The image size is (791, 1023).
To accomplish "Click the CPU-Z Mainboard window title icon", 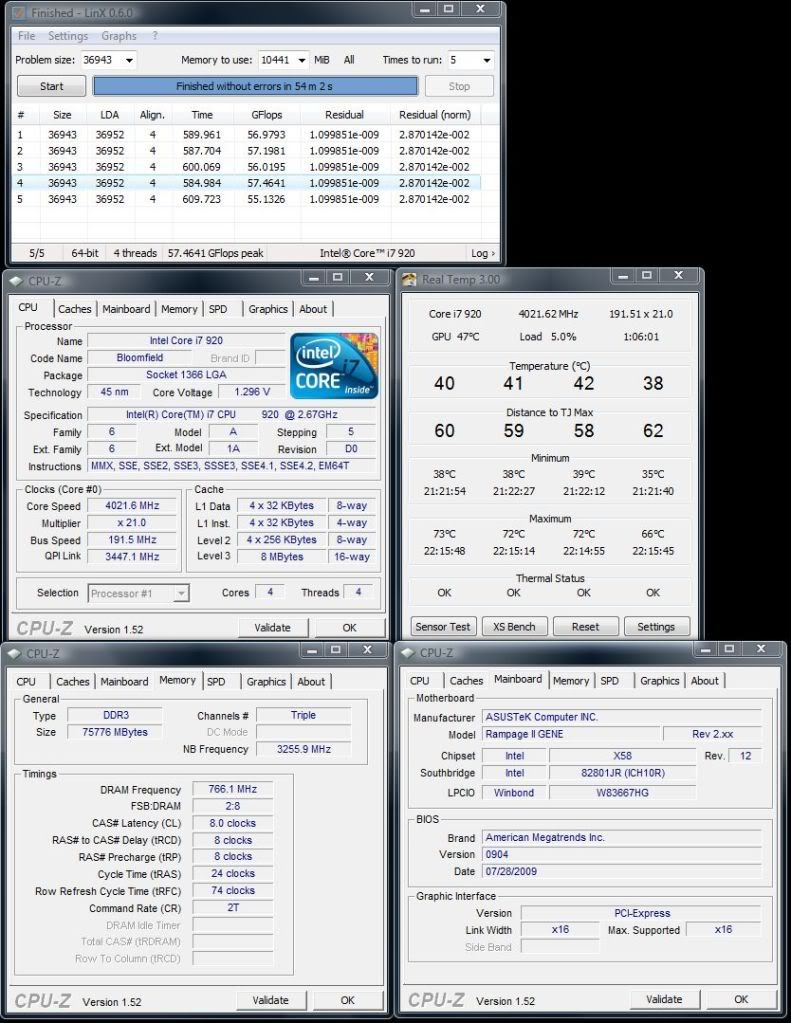I will tap(409, 652).
